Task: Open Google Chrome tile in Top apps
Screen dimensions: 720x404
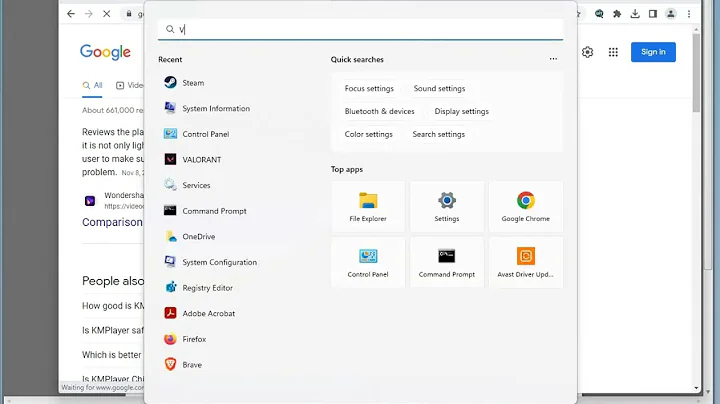Action: click(x=526, y=207)
